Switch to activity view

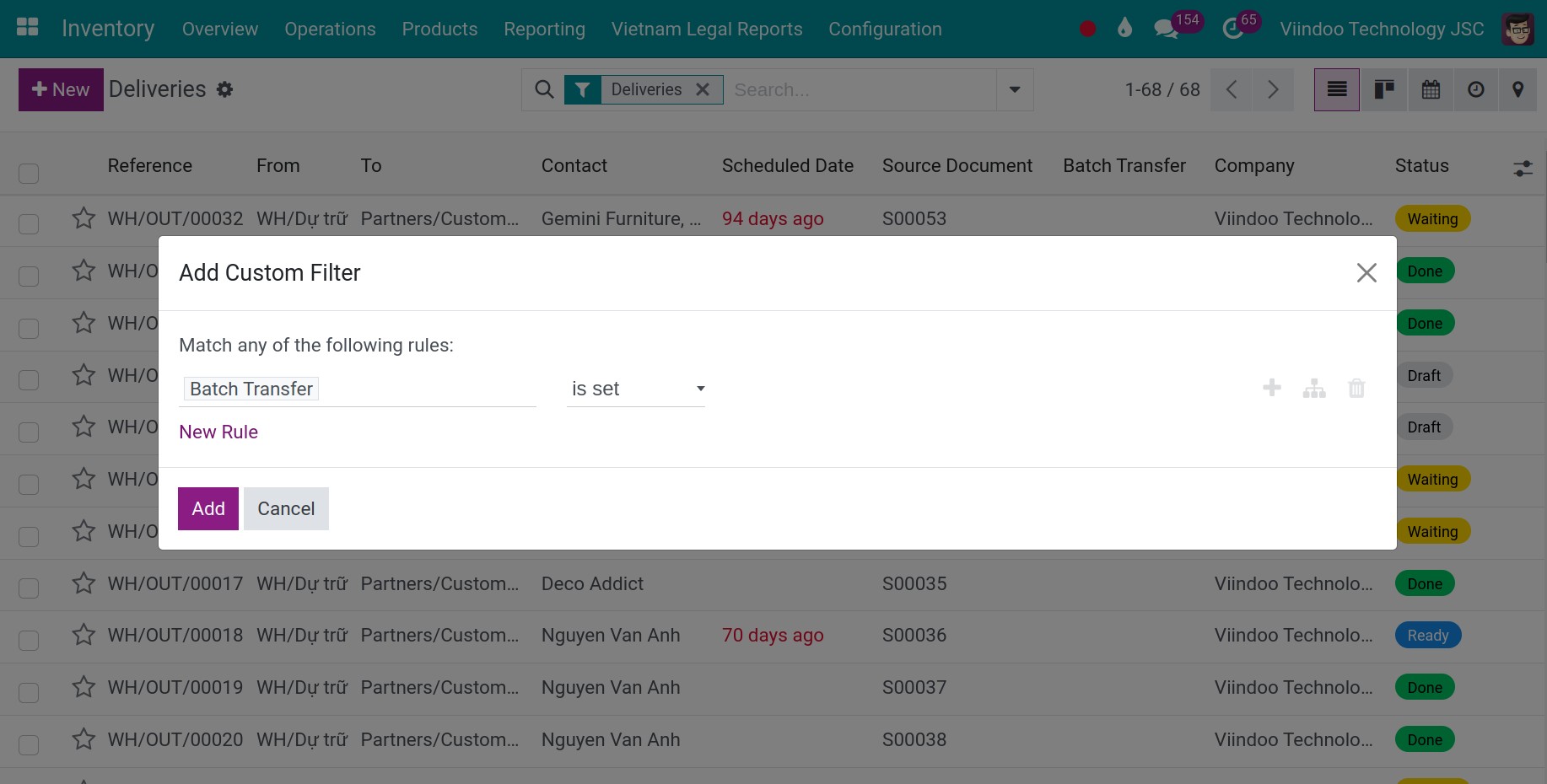1476,89
